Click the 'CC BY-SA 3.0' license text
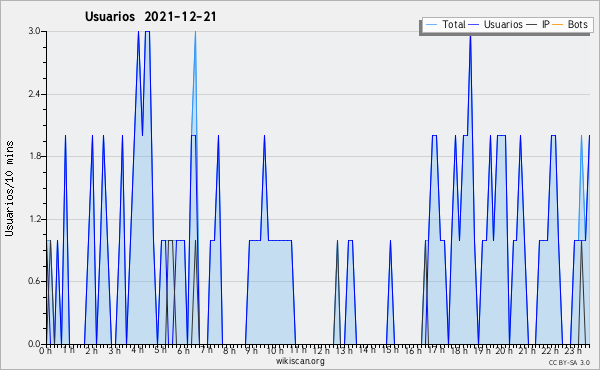600x370 pixels. coord(569,362)
